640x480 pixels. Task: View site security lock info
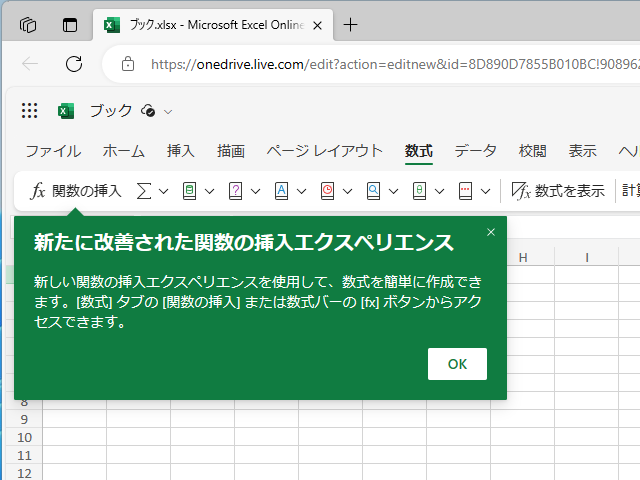128,64
